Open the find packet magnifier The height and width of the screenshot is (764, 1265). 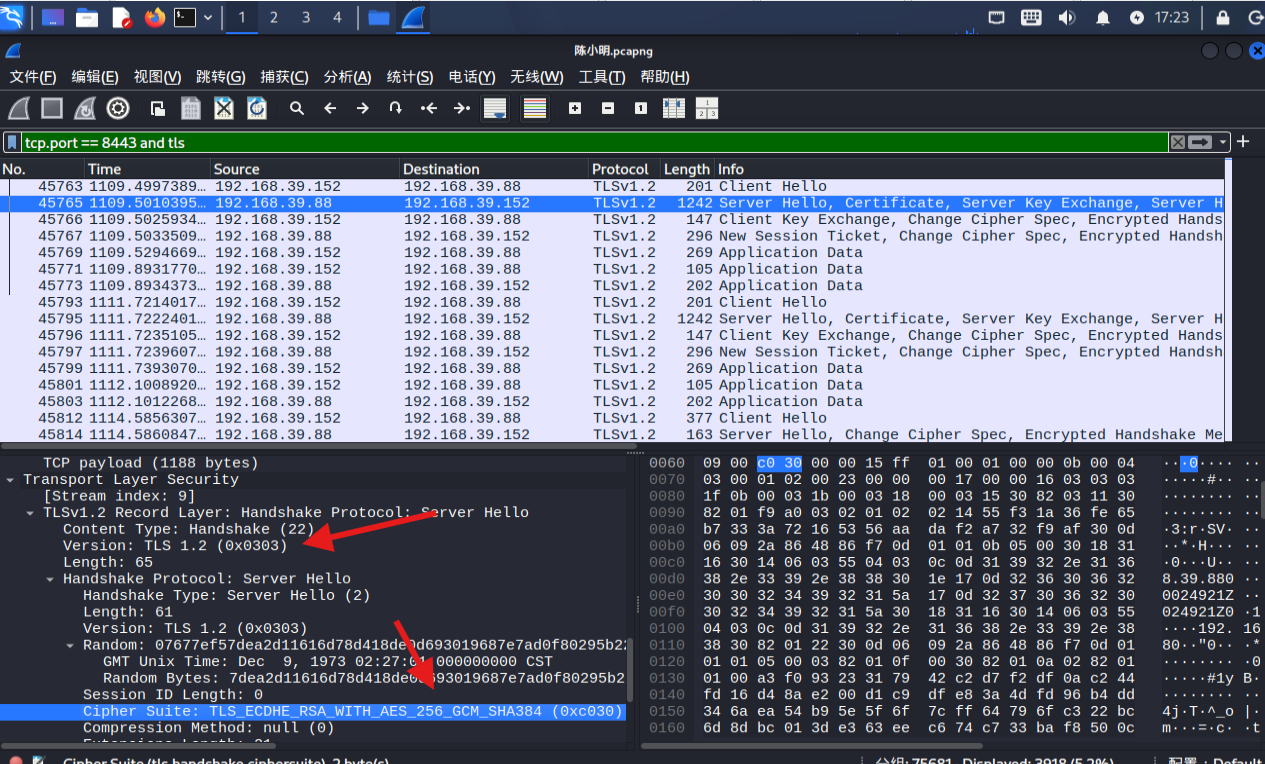coord(297,108)
